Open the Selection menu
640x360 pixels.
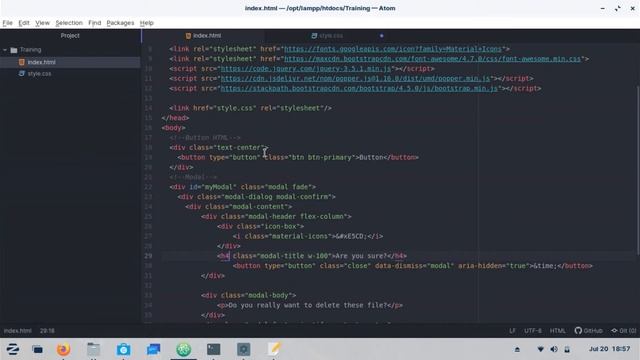[x=69, y=23]
